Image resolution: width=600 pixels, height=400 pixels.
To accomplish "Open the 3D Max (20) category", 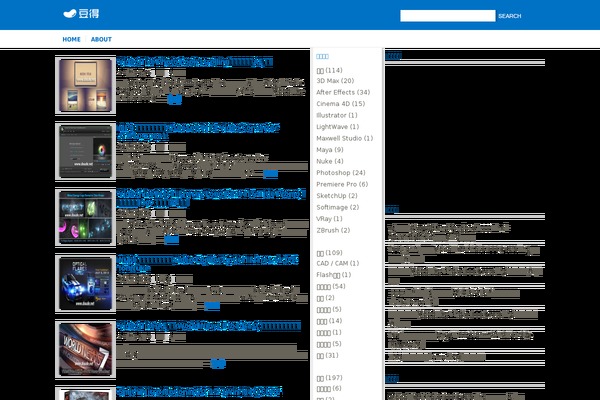I will pyautogui.click(x=335, y=81).
